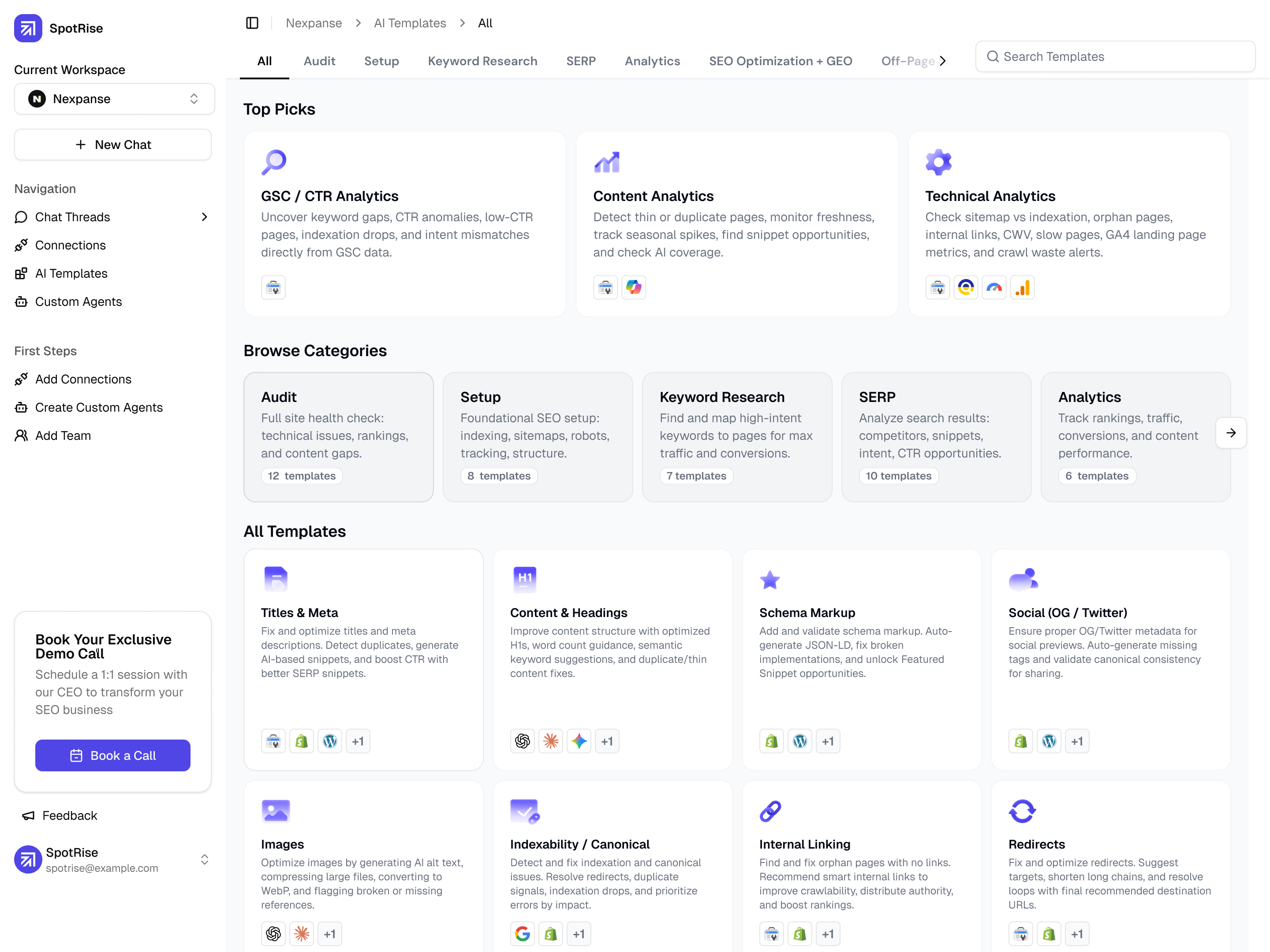Image resolution: width=1270 pixels, height=952 pixels.
Task: Click the Book a Call button
Action: (112, 756)
